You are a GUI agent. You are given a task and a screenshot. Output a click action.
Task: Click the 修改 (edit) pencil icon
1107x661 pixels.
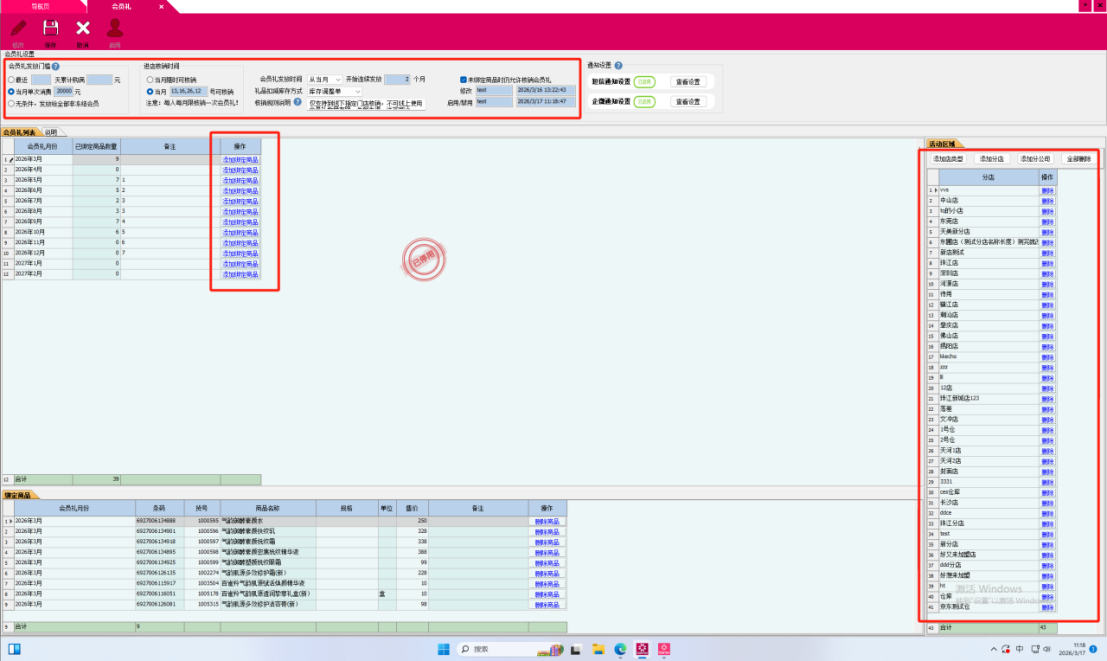[x=18, y=30]
